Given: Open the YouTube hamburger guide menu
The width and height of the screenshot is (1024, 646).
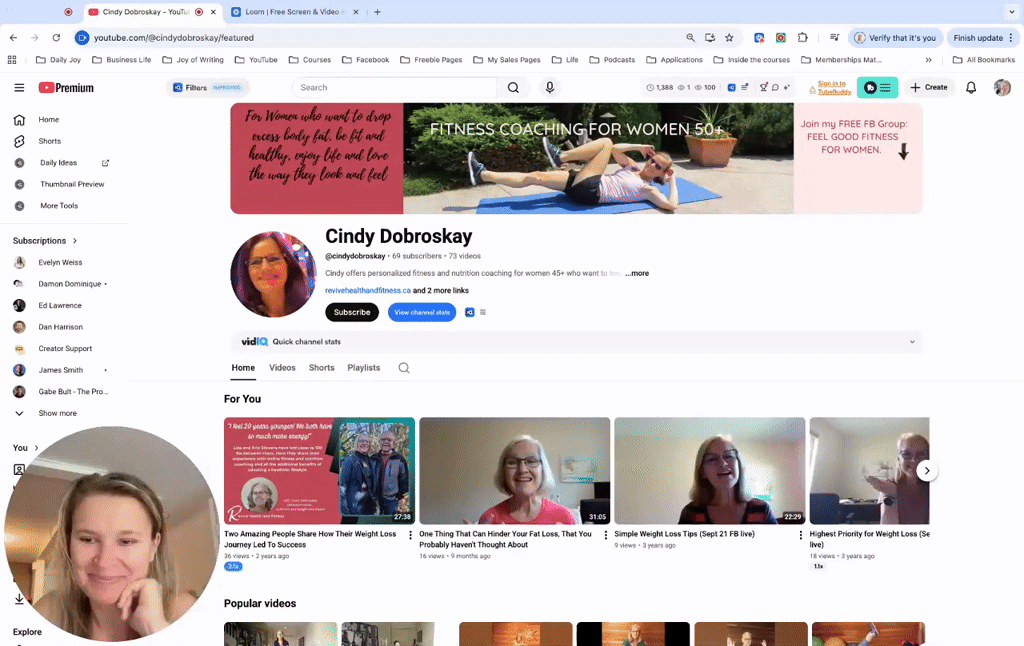Looking at the screenshot, I should (19, 88).
